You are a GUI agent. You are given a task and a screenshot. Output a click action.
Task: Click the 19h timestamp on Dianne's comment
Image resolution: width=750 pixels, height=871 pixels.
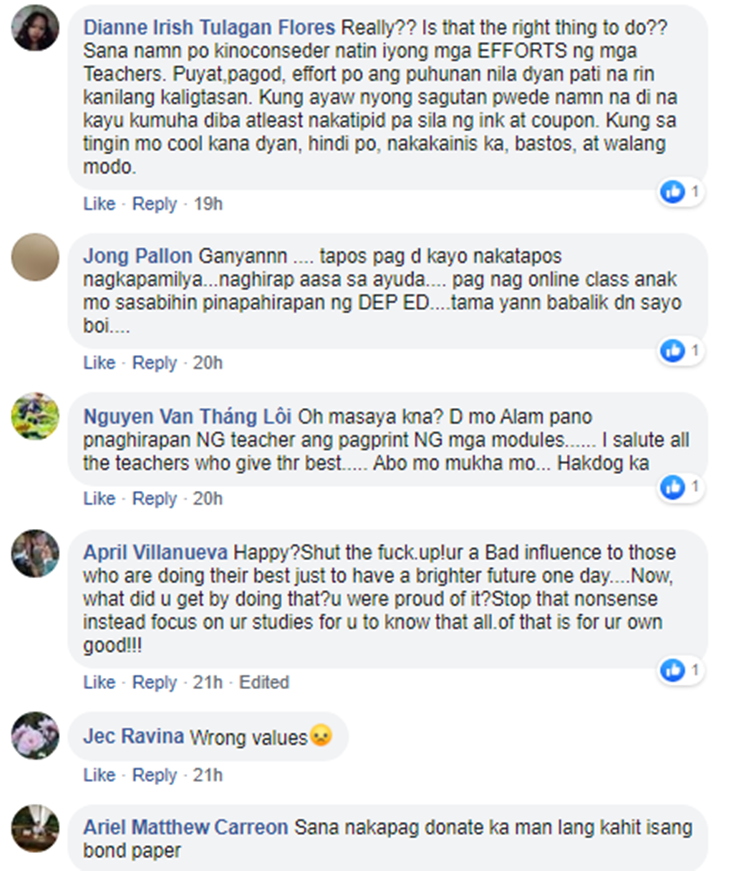(x=208, y=204)
